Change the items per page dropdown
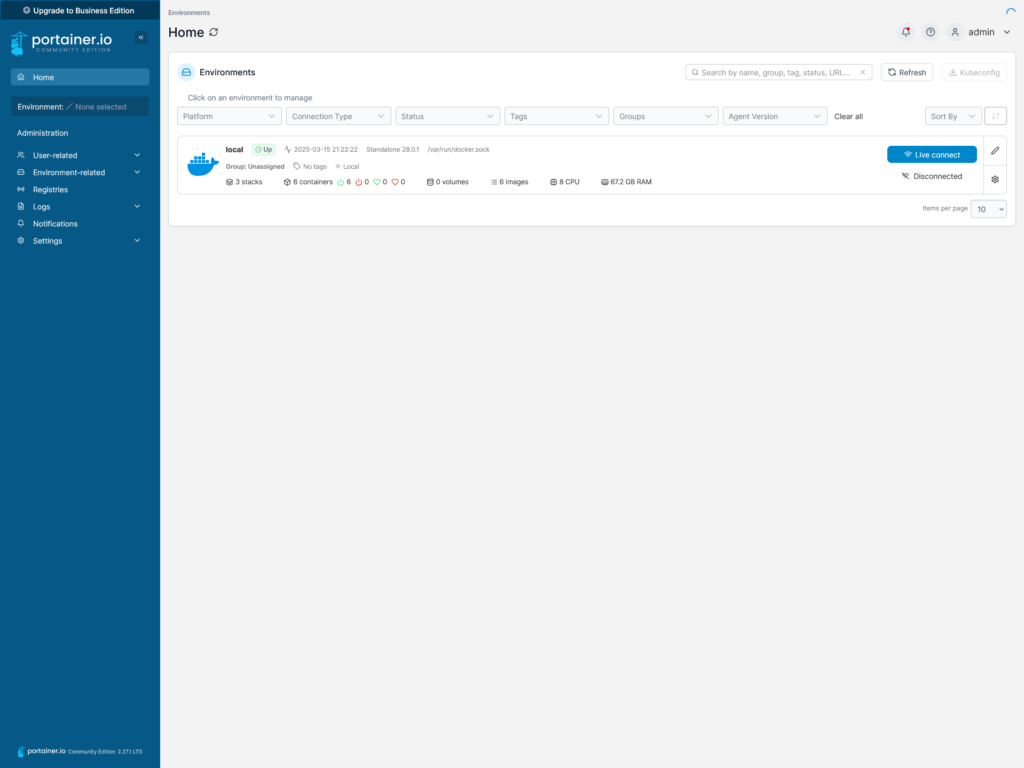 click(989, 209)
